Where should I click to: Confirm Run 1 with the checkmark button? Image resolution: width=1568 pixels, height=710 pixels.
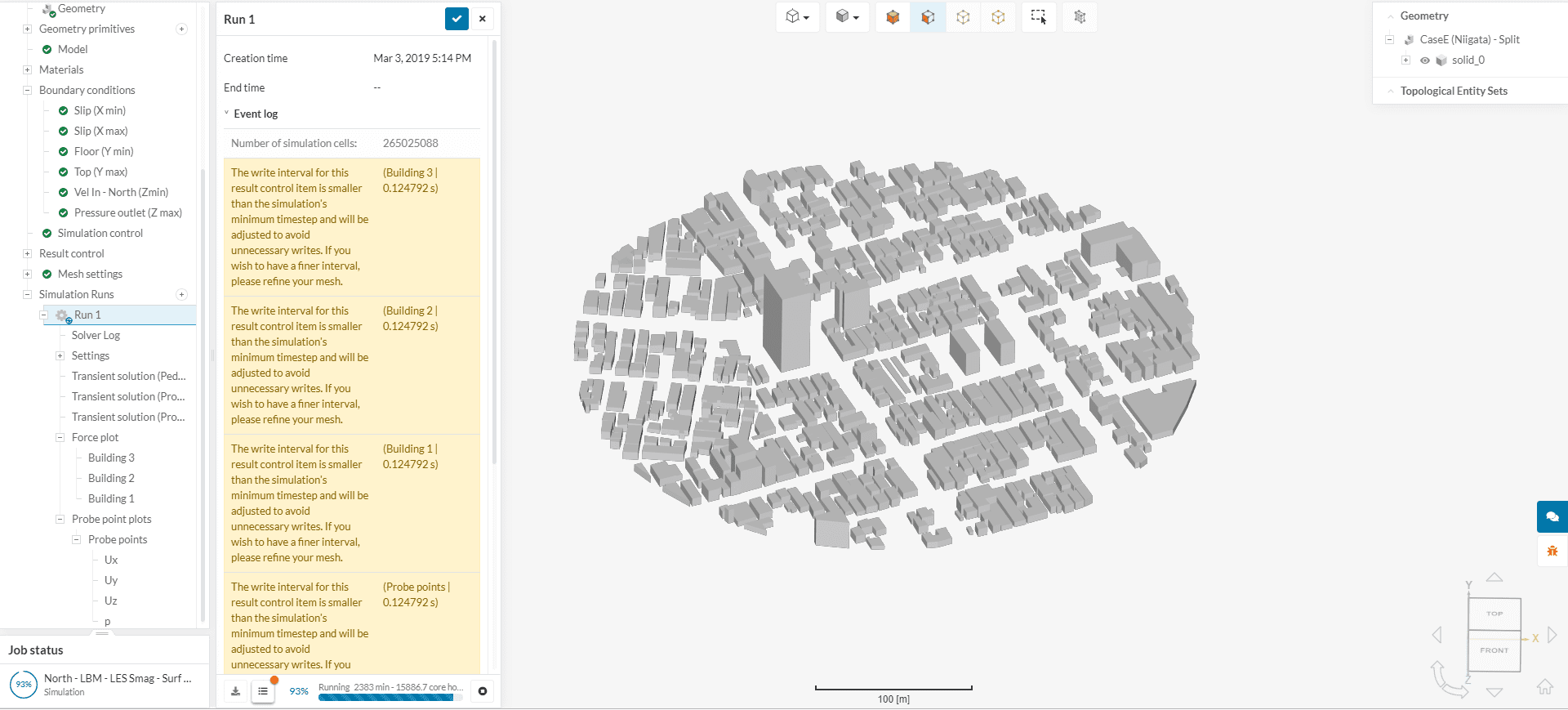click(457, 19)
